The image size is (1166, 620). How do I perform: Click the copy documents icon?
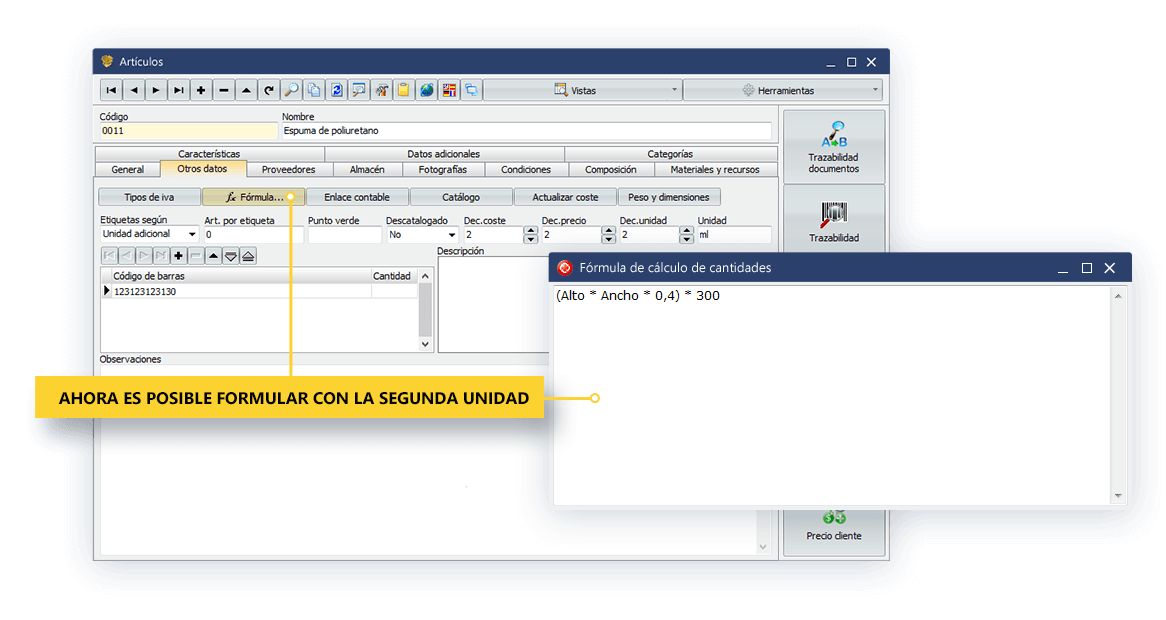(x=314, y=90)
